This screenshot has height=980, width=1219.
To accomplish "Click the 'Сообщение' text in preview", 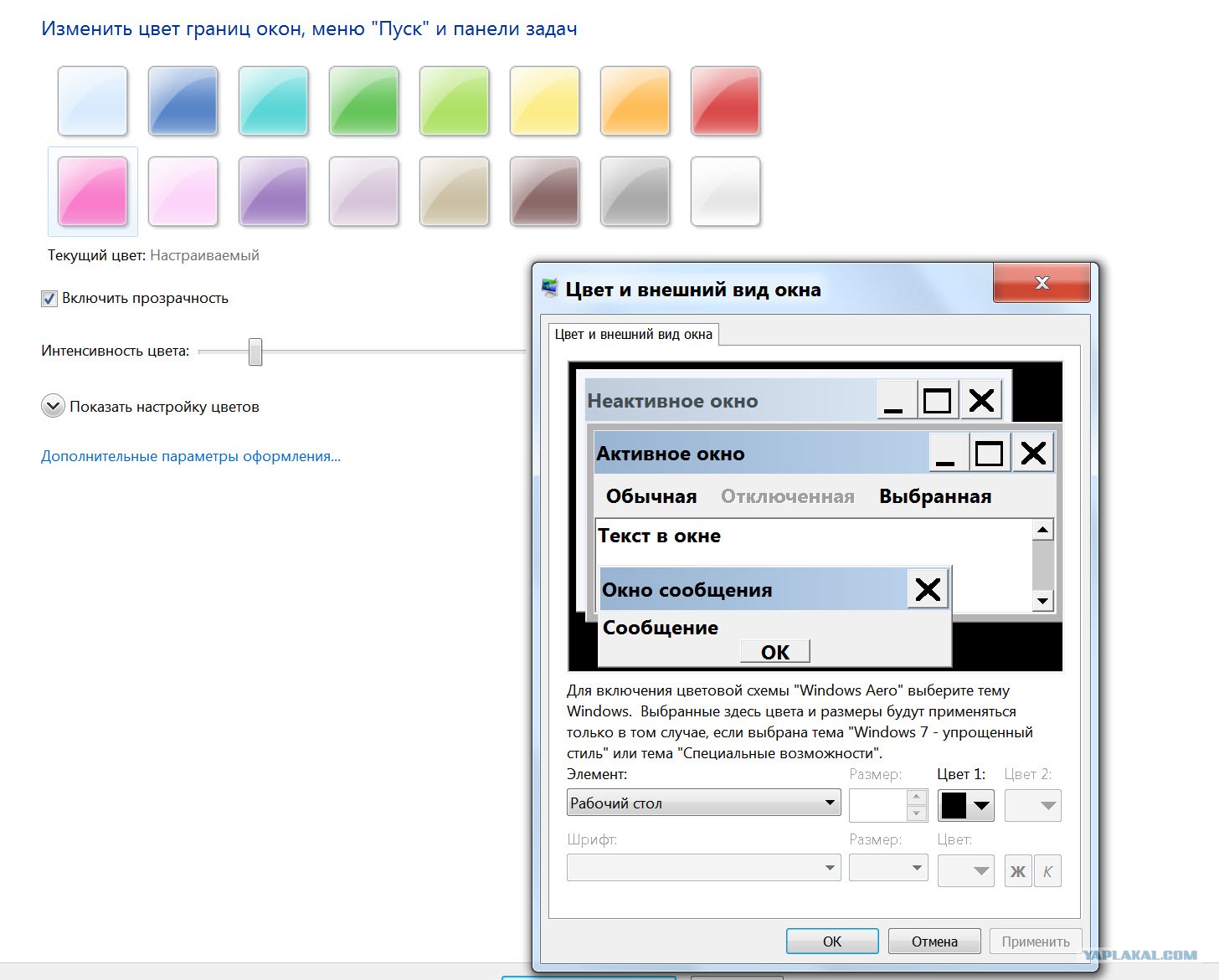I will [661, 629].
